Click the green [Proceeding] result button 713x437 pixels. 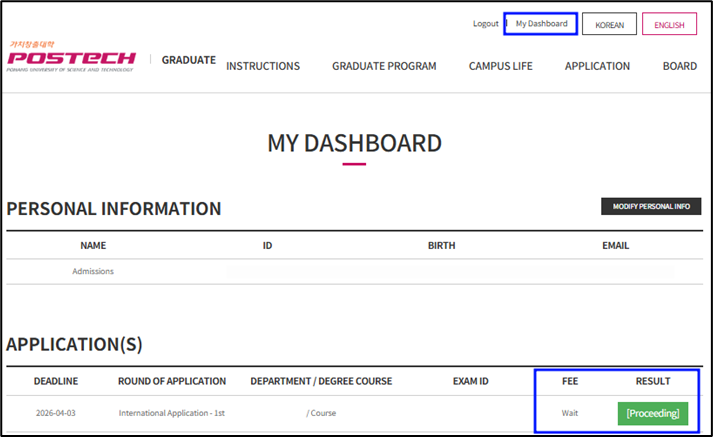click(652, 413)
